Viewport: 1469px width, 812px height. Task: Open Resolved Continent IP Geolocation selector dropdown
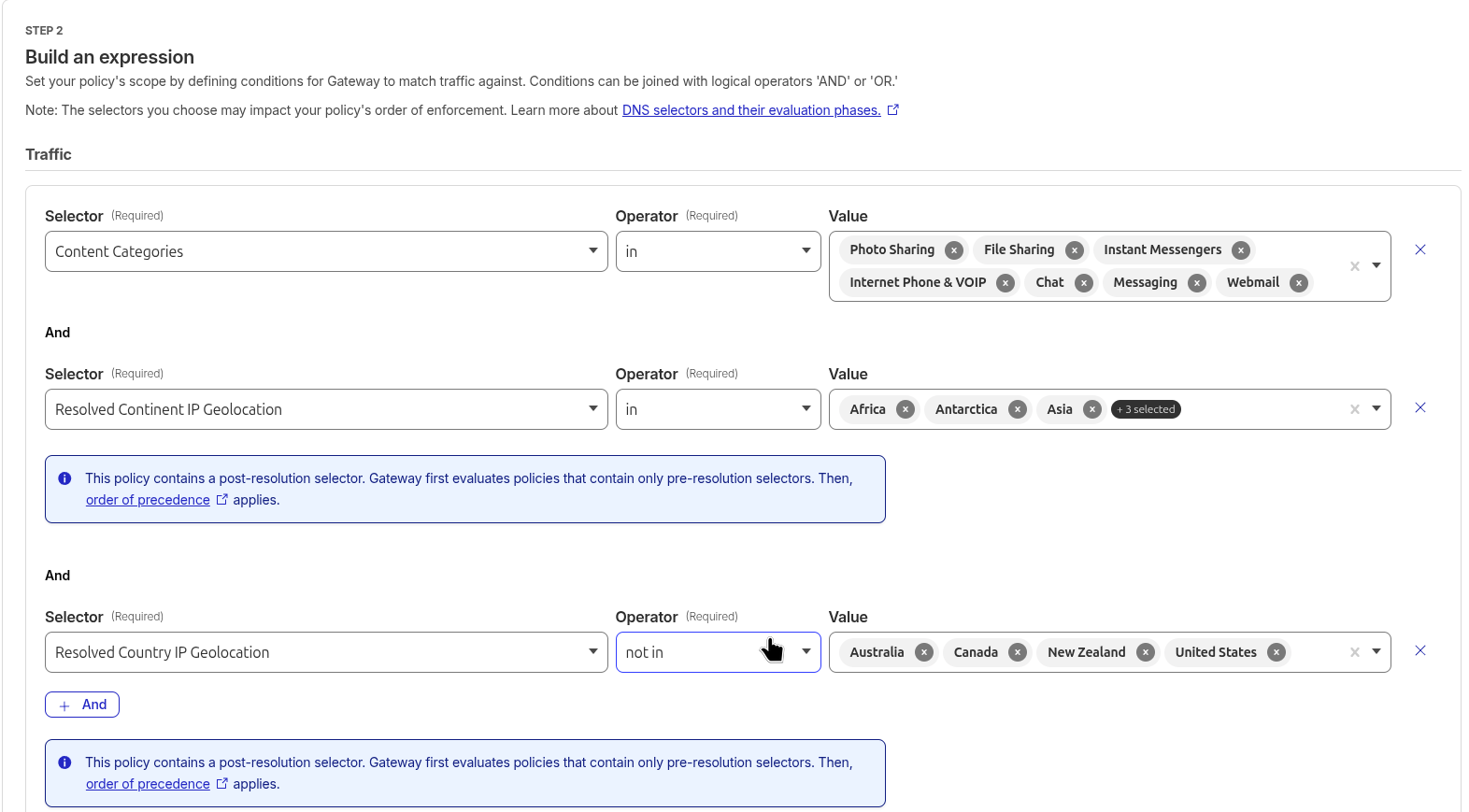click(x=326, y=409)
